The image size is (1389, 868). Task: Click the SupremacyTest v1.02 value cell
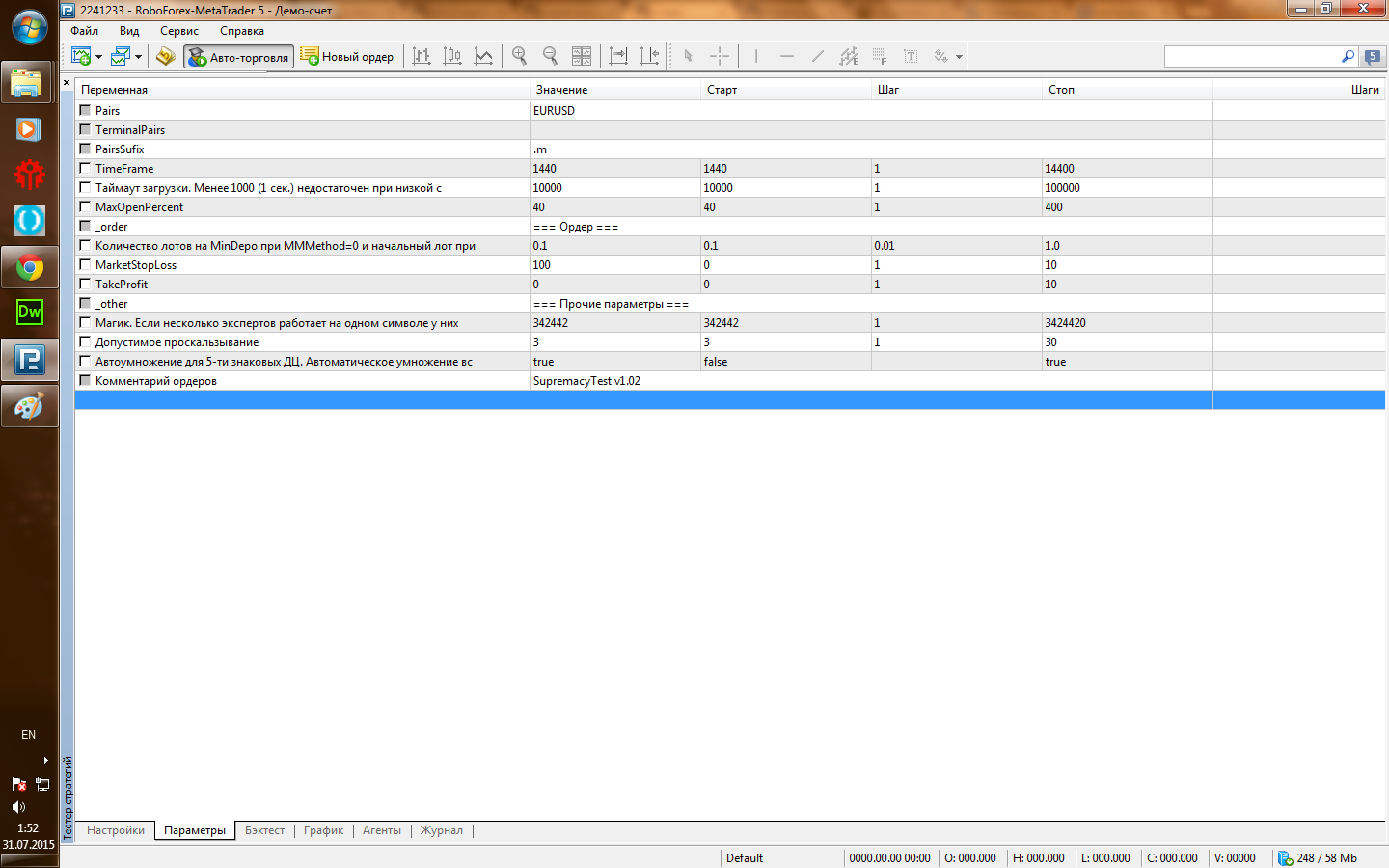871,380
